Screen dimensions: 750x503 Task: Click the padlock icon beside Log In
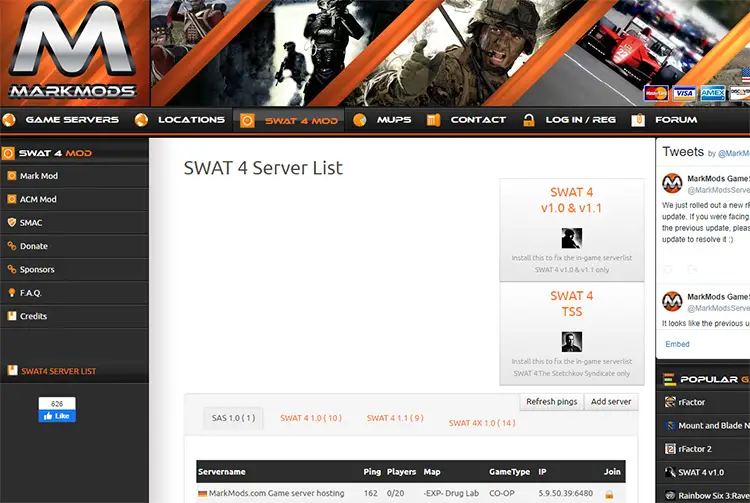(529, 120)
